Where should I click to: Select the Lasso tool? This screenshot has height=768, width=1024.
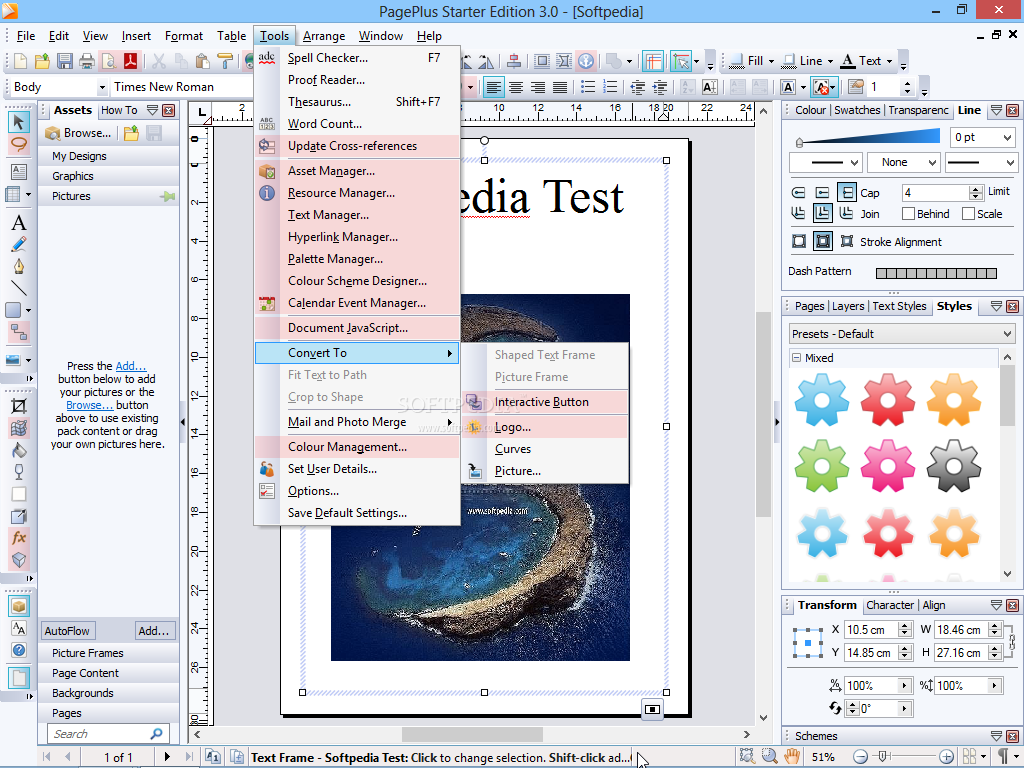pyautogui.click(x=18, y=144)
